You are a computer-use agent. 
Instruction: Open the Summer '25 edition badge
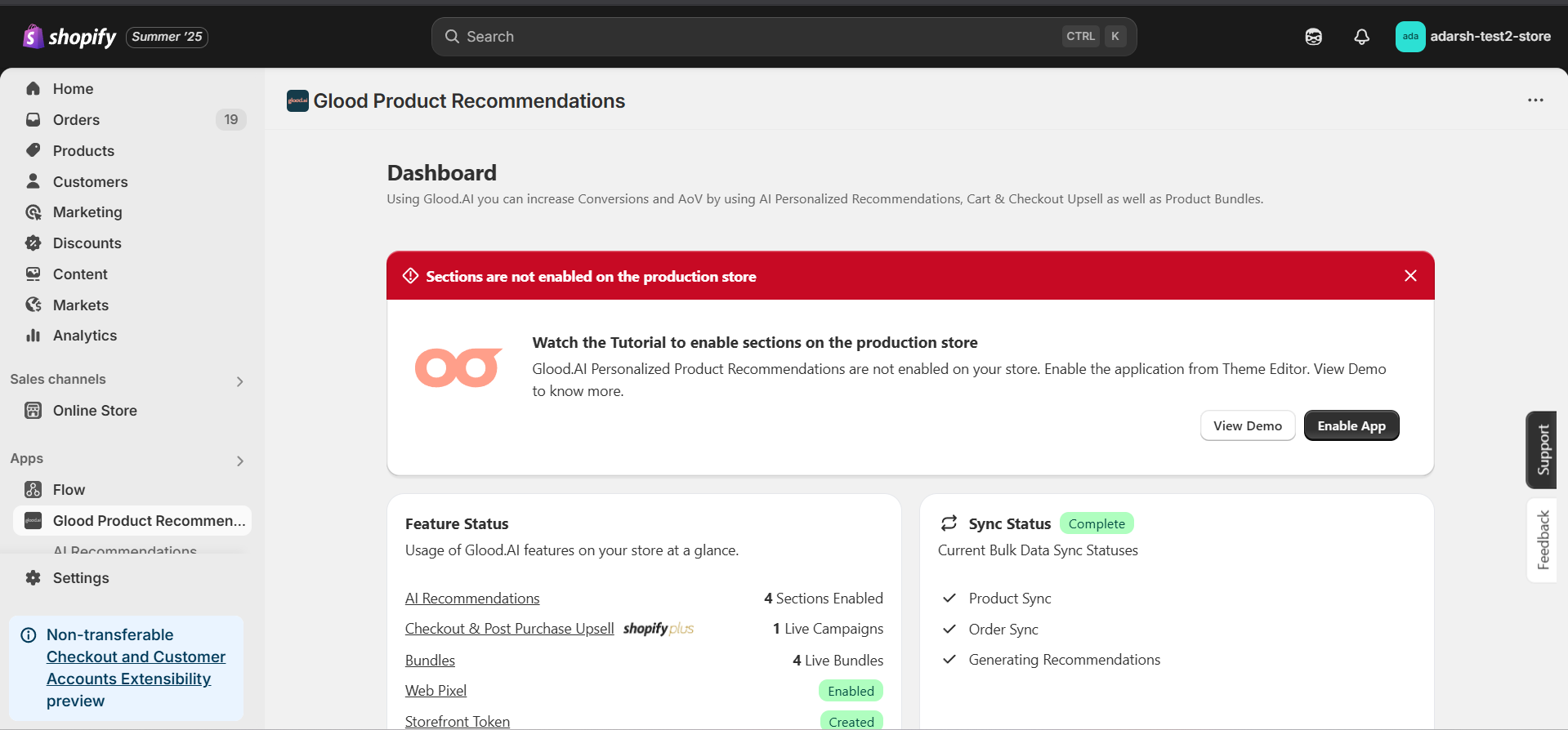click(167, 37)
